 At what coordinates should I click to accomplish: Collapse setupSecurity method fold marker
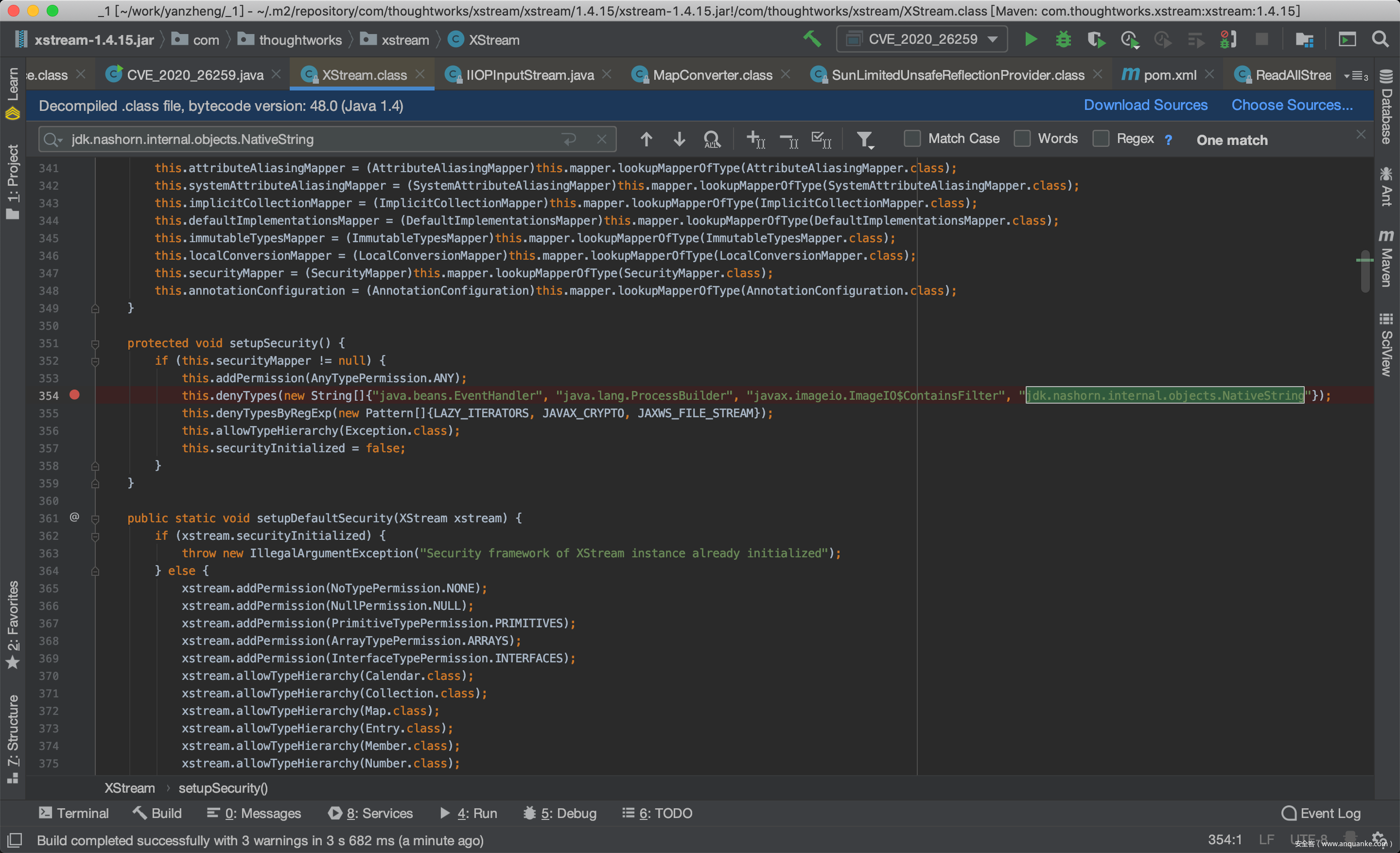pos(95,344)
